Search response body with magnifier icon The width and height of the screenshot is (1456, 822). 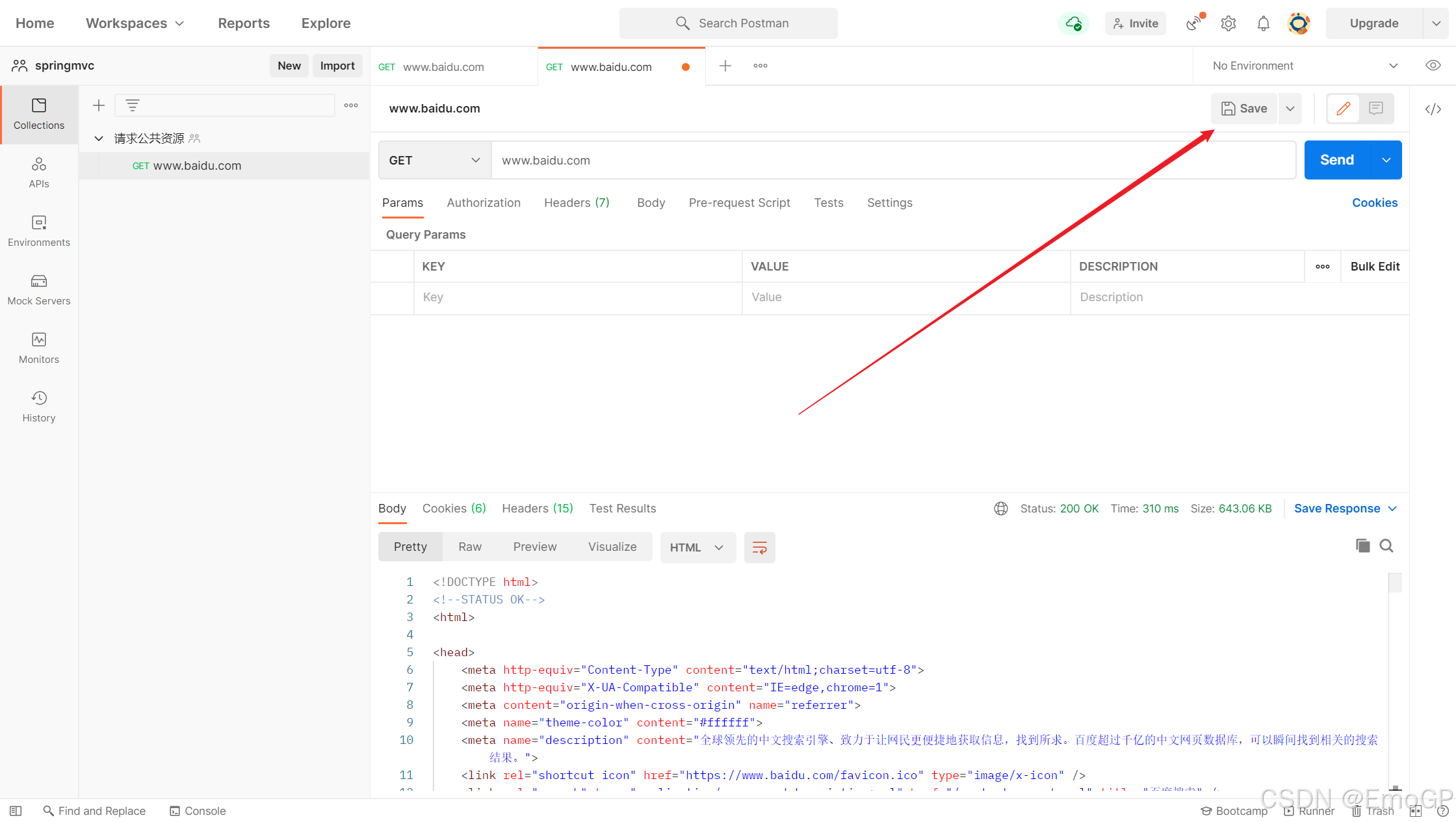pyautogui.click(x=1386, y=546)
